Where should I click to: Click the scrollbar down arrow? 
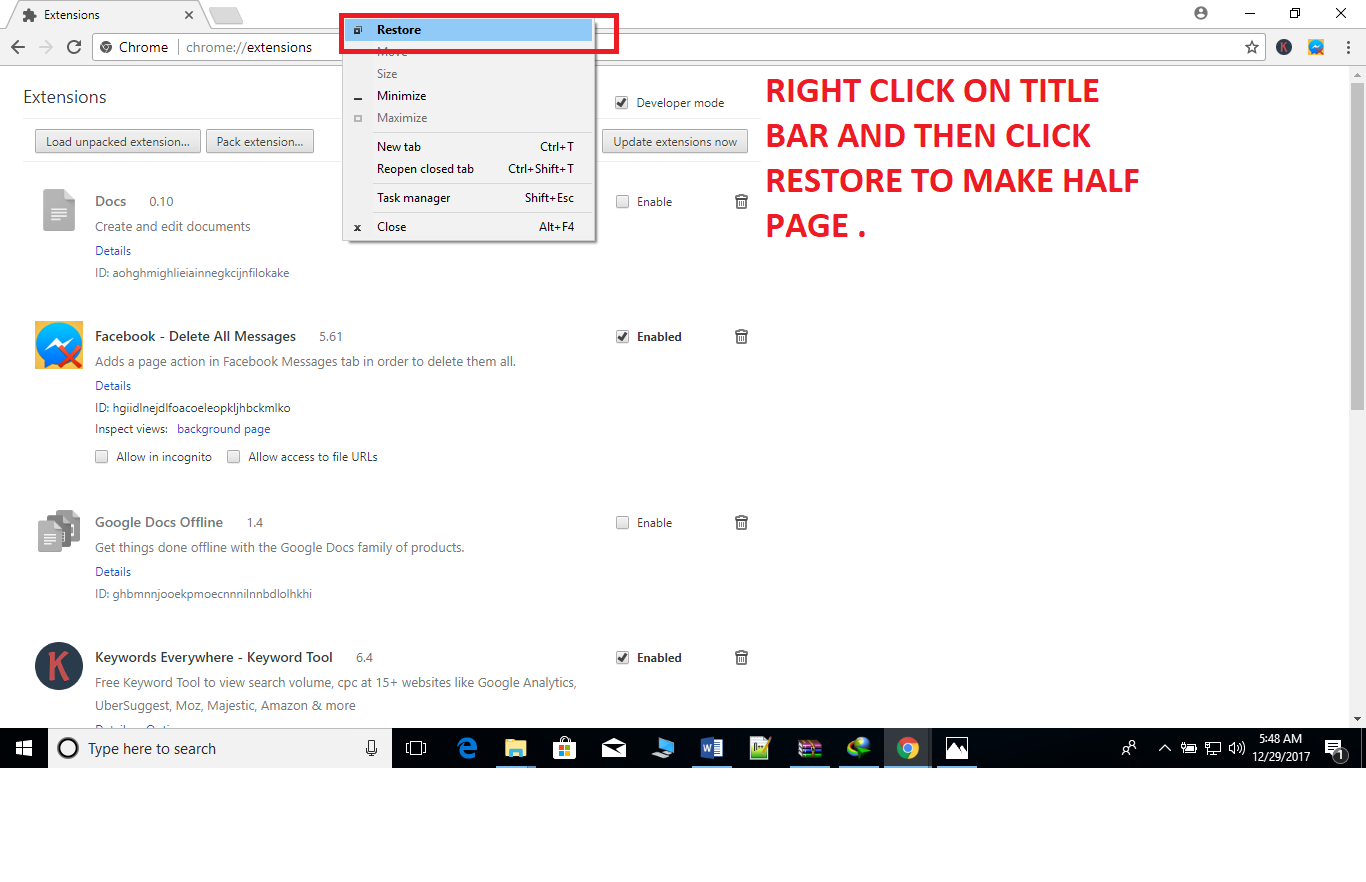pos(1358,717)
